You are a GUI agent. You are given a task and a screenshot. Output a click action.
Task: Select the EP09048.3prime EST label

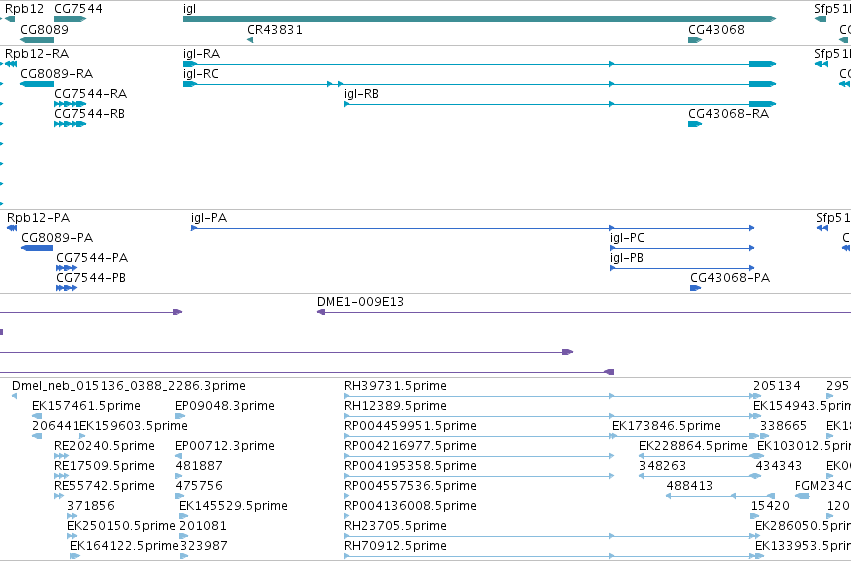pyautogui.click(x=225, y=406)
